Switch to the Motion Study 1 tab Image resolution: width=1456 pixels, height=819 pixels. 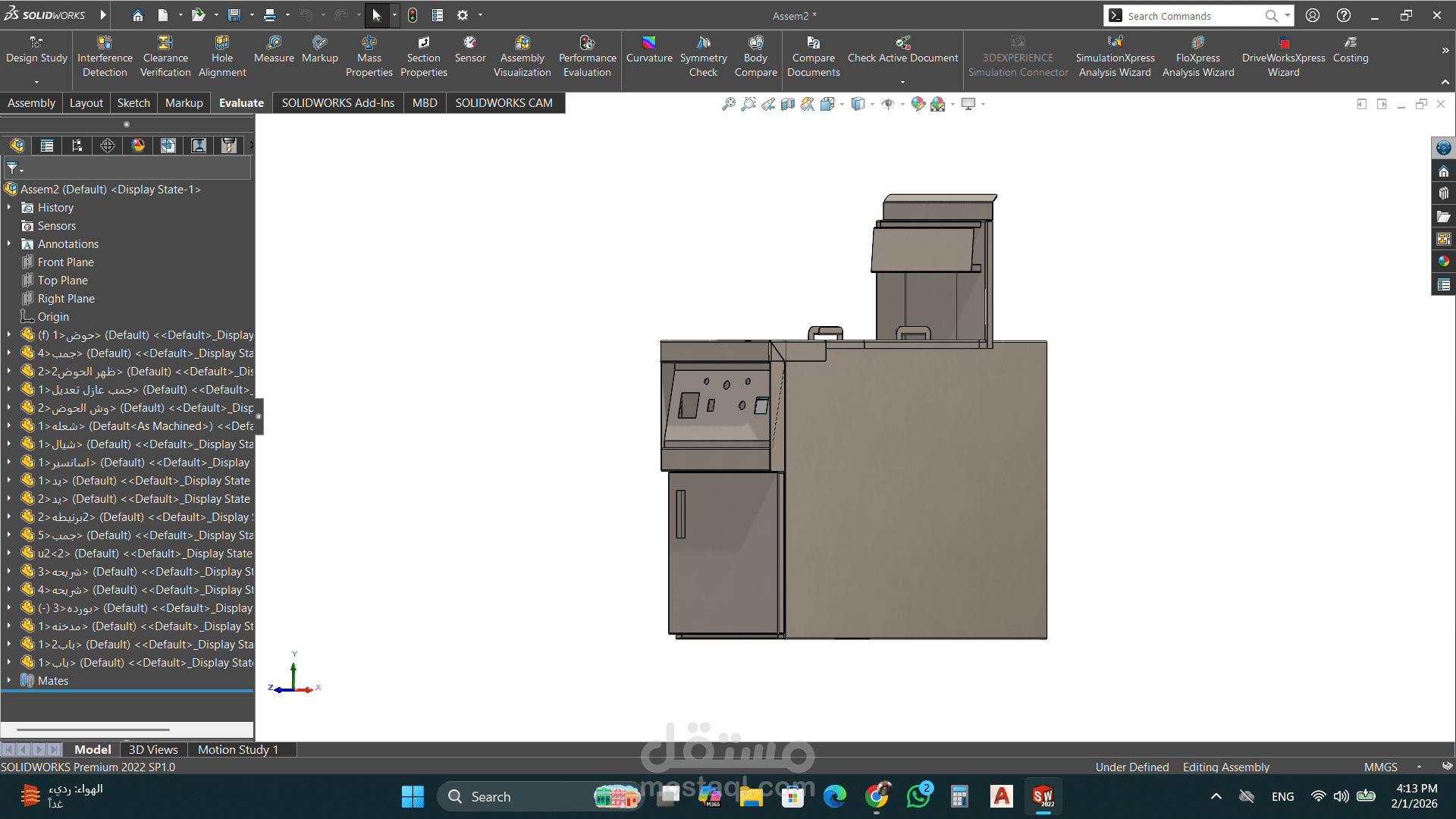237,749
